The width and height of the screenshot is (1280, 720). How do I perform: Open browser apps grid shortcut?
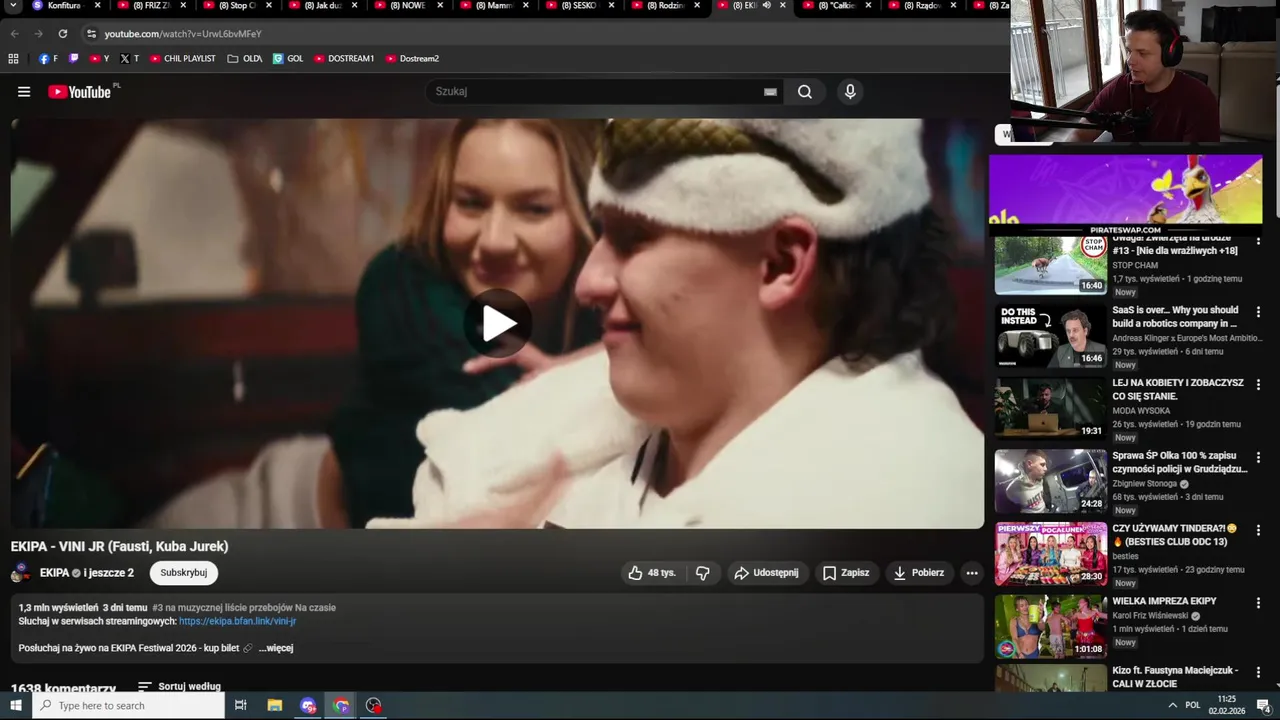13,59
